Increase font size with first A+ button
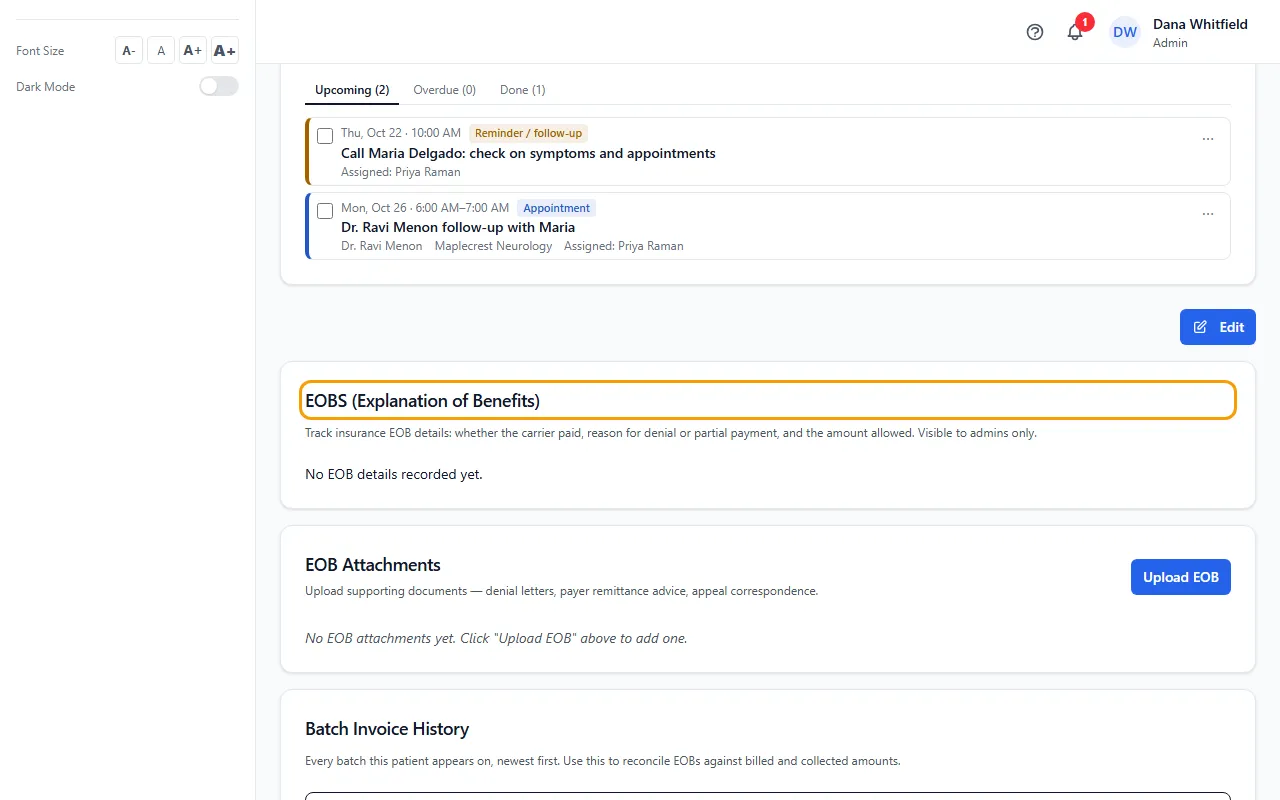 pyautogui.click(x=193, y=51)
